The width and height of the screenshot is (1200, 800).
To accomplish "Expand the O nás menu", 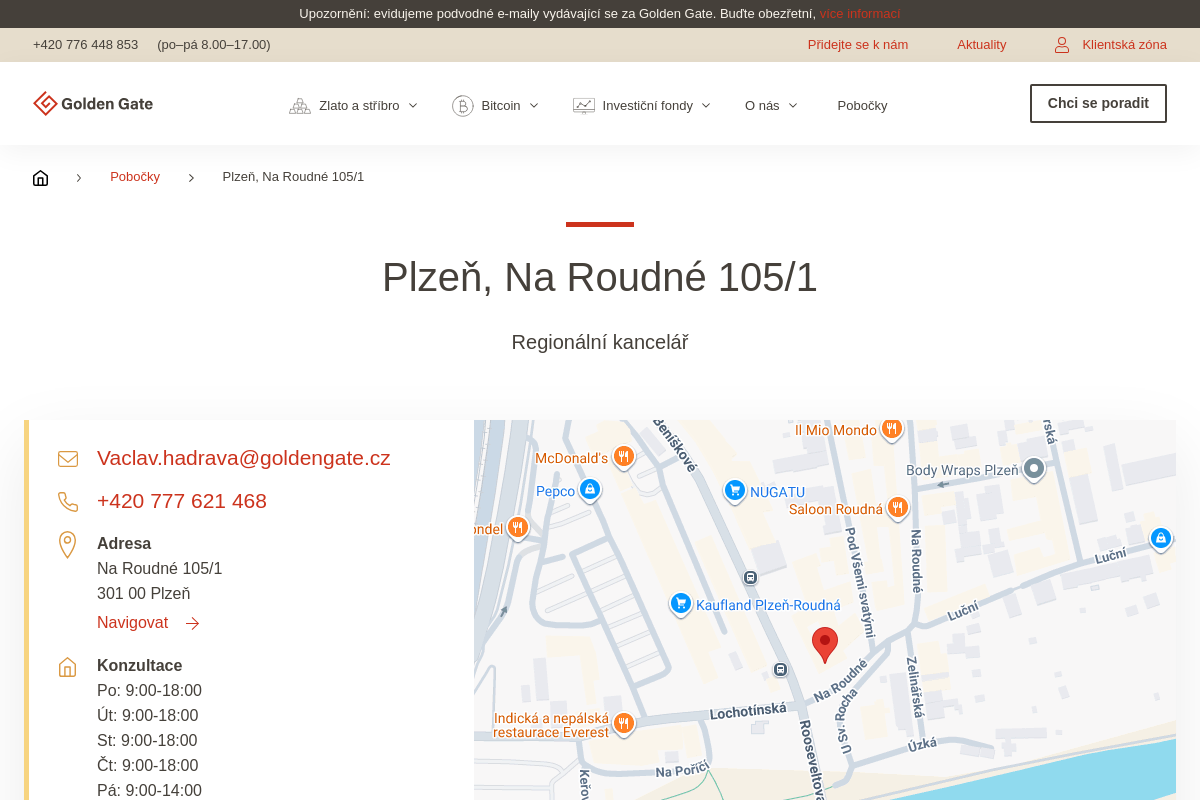I will (771, 106).
